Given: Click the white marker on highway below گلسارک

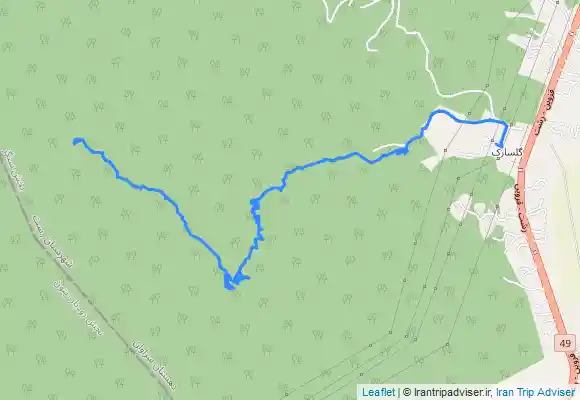Looking at the screenshot, I should pyautogui.click(x=522, y=169).
